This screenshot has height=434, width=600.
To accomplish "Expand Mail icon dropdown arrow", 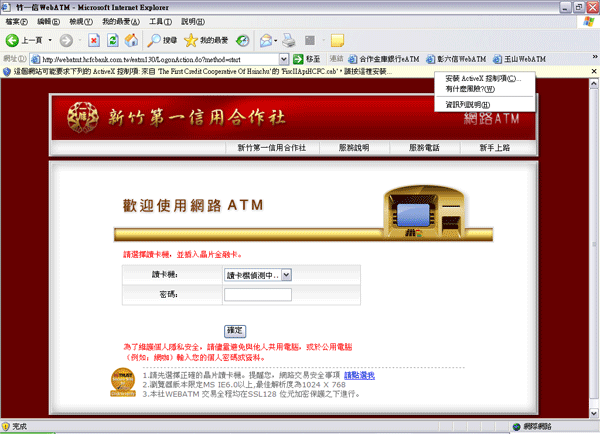I will click(x=276, y=41).
